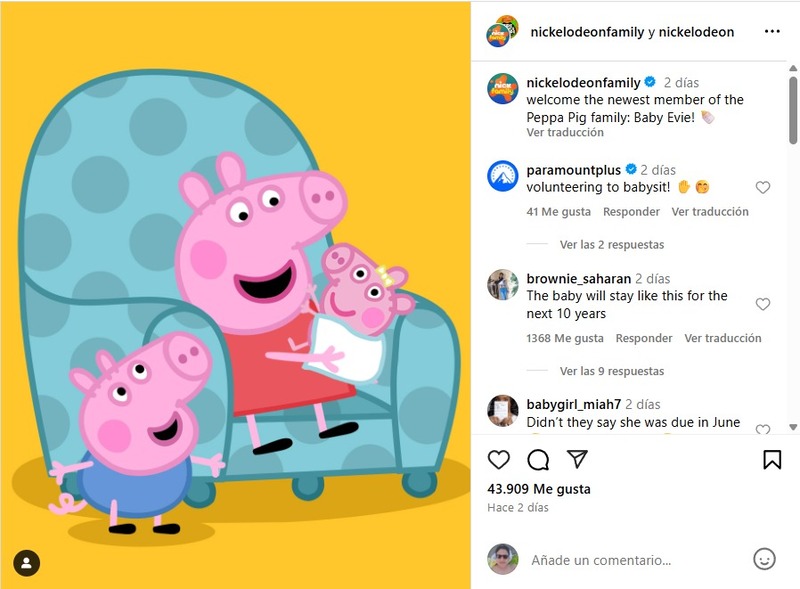Show tagged accounts on the image
This screenshot has height=589, width=800.
click(x=27, y=563)
